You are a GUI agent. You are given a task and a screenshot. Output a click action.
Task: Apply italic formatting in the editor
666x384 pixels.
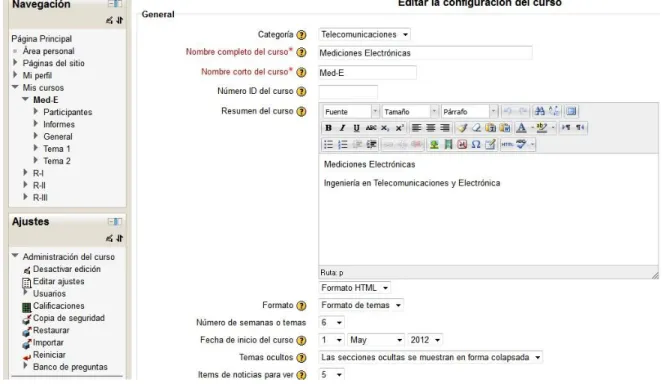click(x=342, y=128)
